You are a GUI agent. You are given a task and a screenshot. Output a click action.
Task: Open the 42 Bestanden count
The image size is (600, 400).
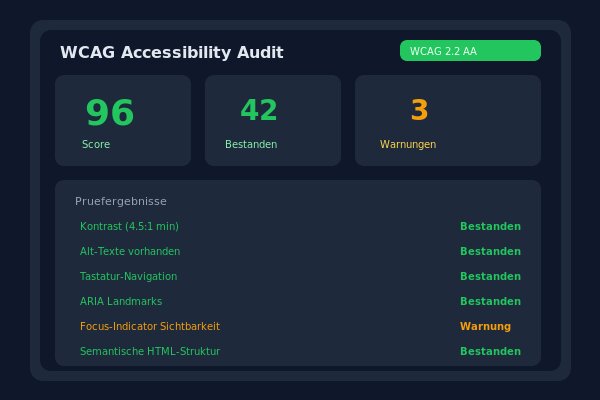coord(259,110)
